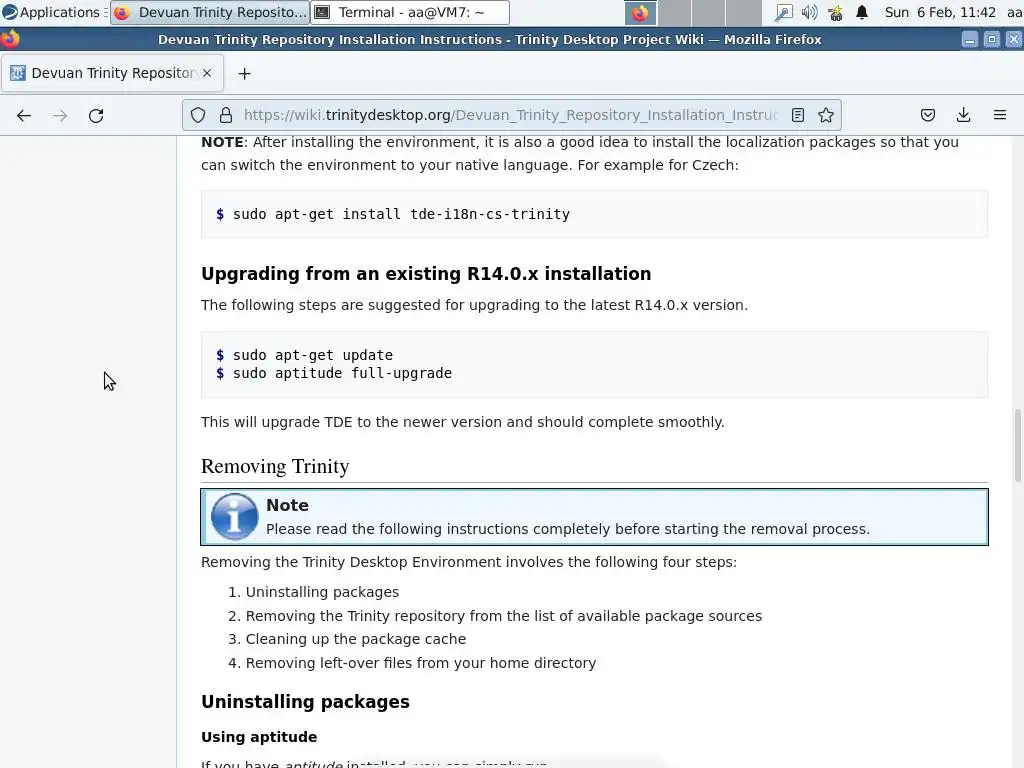Click the 'sudo apt-get install tde-i18n-cs-trinity' command

[401, 214]
